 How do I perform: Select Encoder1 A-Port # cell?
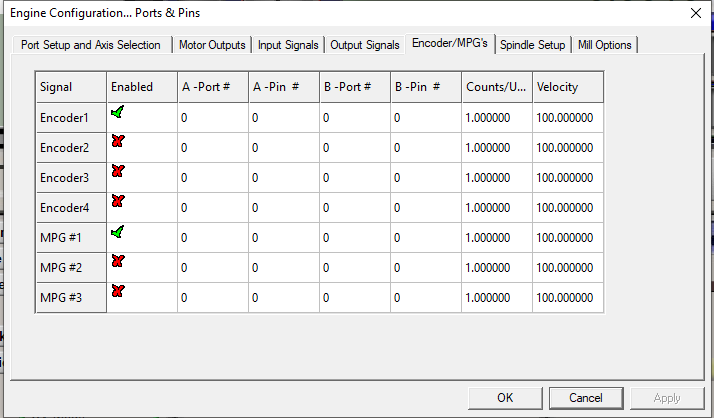pos(213,117)
